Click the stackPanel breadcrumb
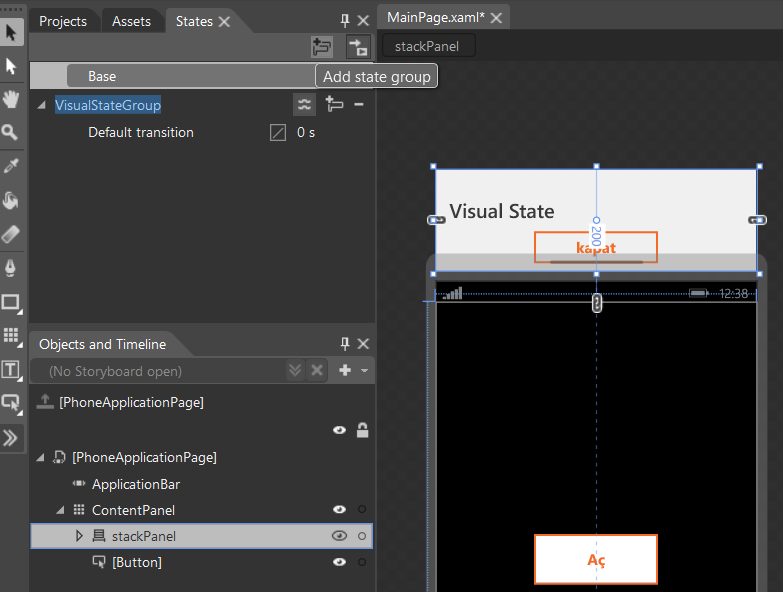 [x=427, y=46]
